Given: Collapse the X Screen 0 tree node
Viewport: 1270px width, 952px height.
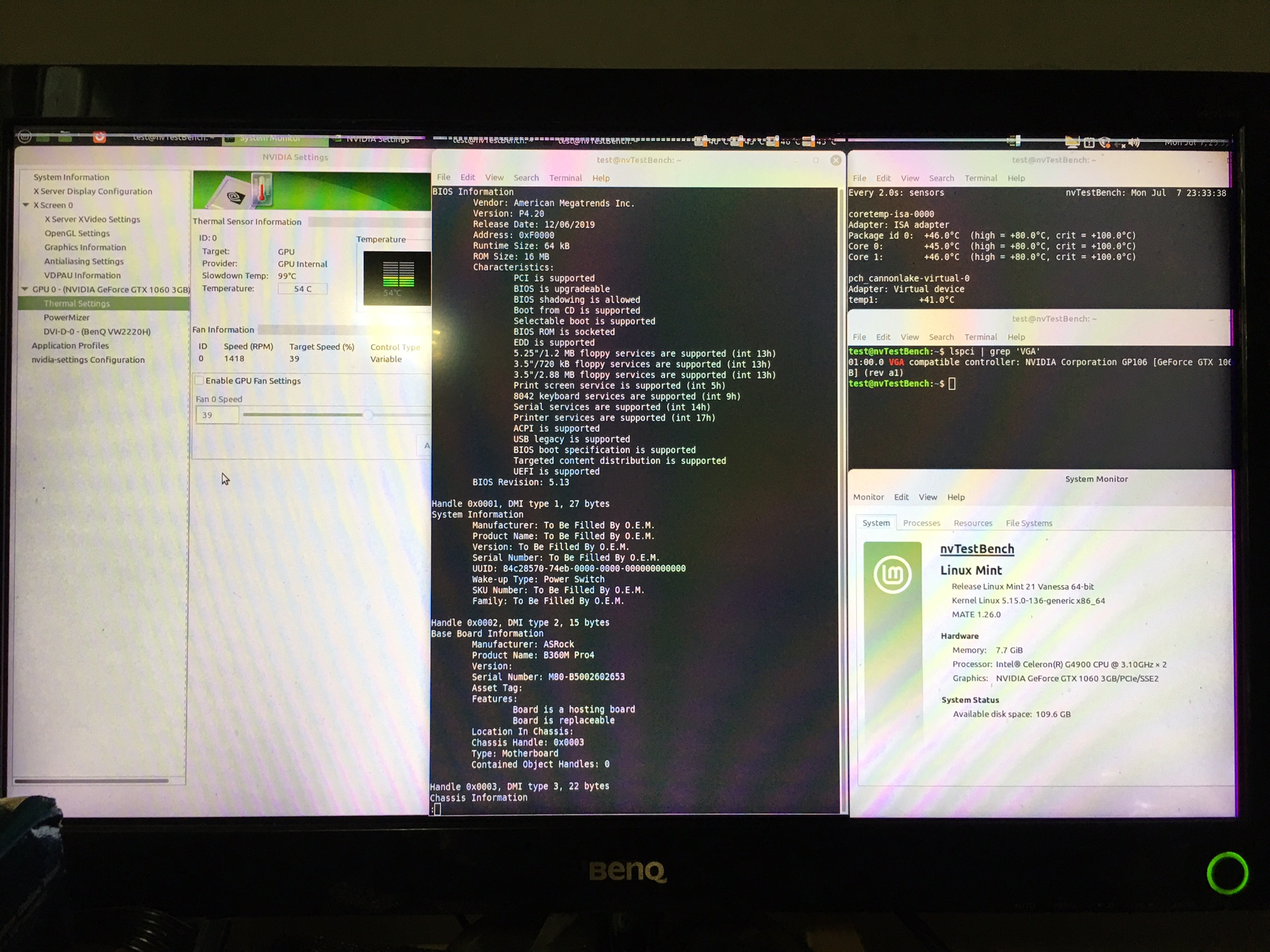Looking at the screenshot, I should coord(26,205).
